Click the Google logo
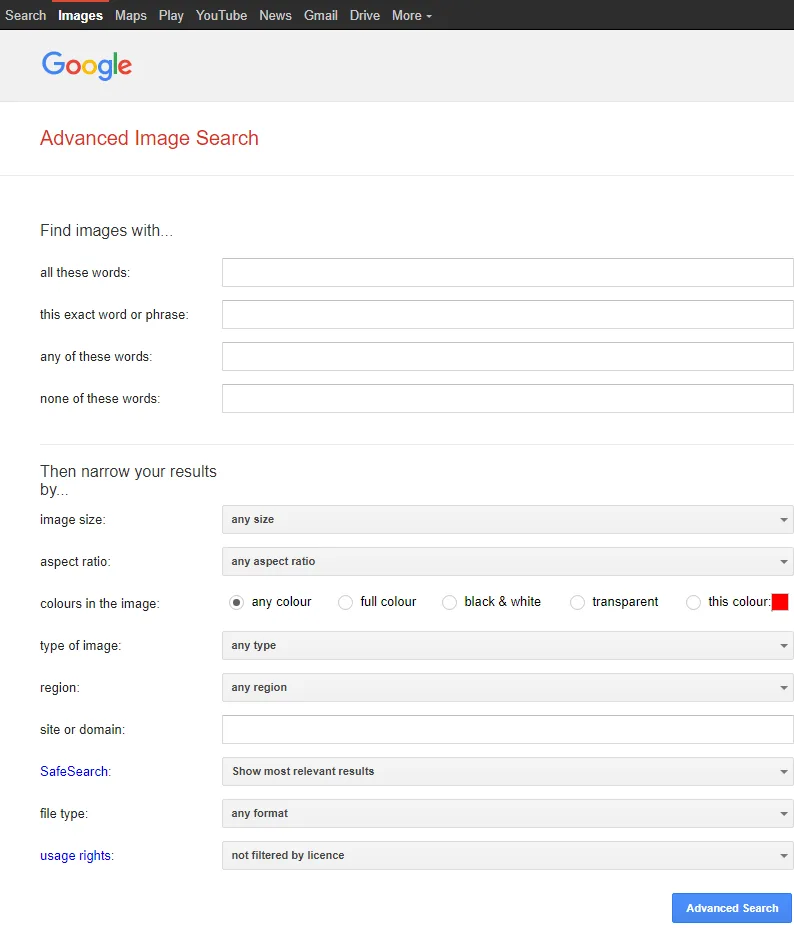Image resolution: width=794 pixels, height=945 pixels. (87, 66)
